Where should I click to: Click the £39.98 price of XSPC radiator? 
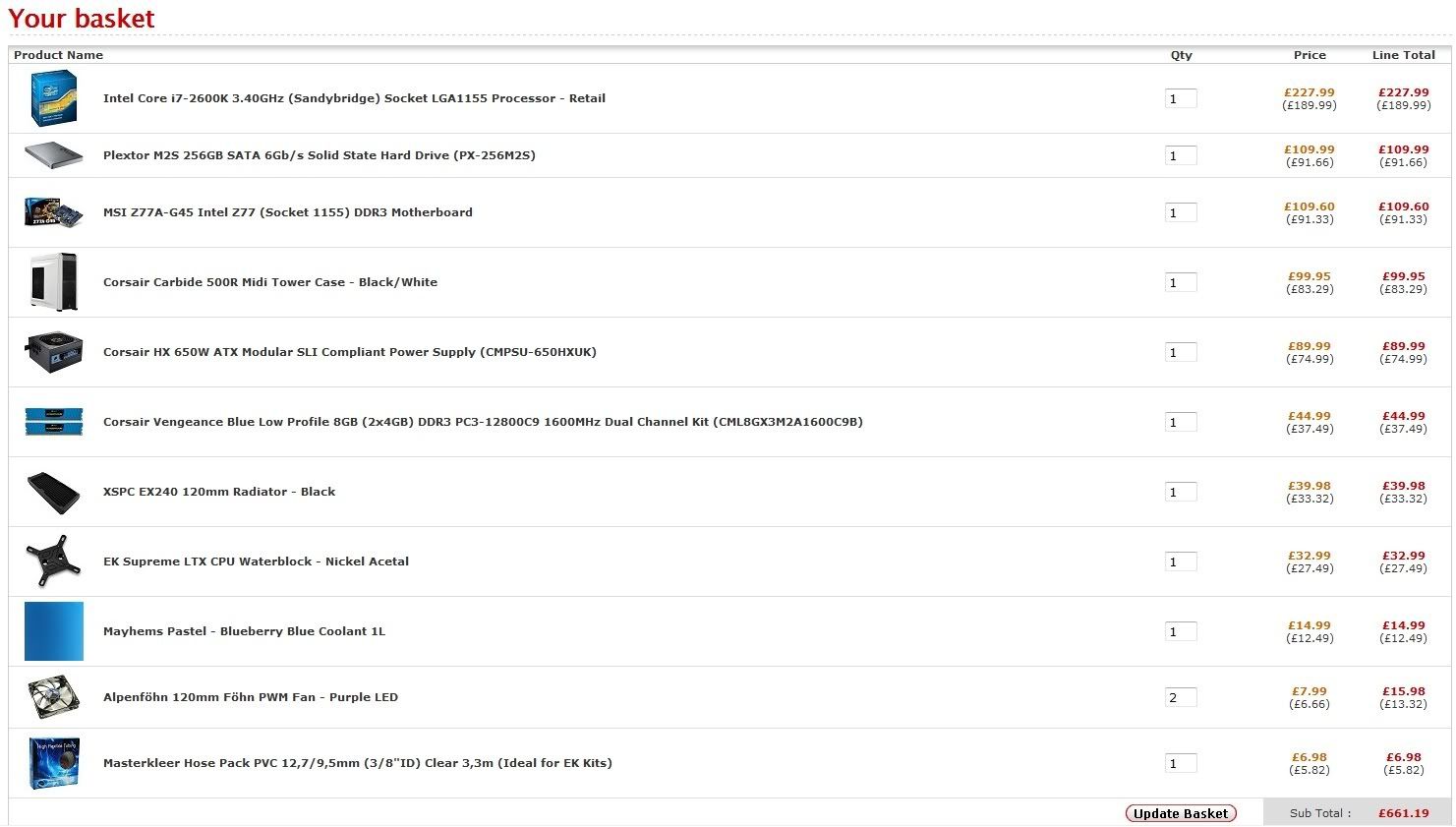(x=1310, y=486)
